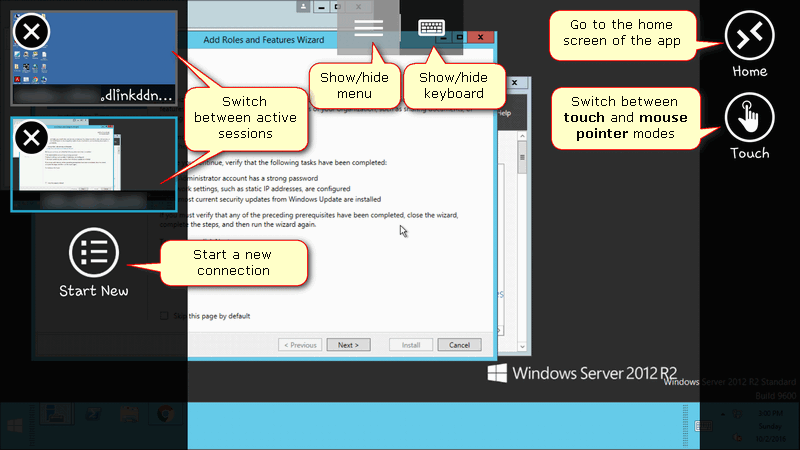This screenshot has width=800, height=450.
Task: Open the show/hide menu hamburger icon
Action: click(368, 28)
